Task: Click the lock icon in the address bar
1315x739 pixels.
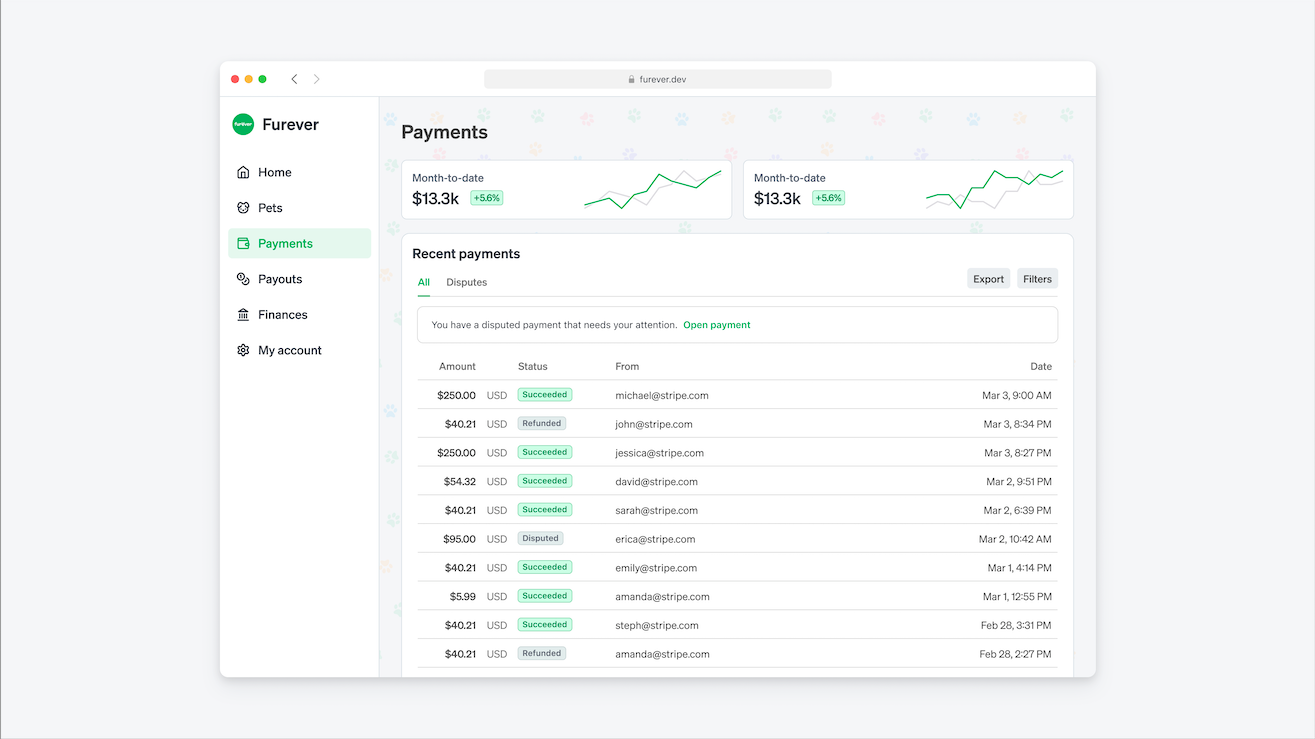Action: 630,78
